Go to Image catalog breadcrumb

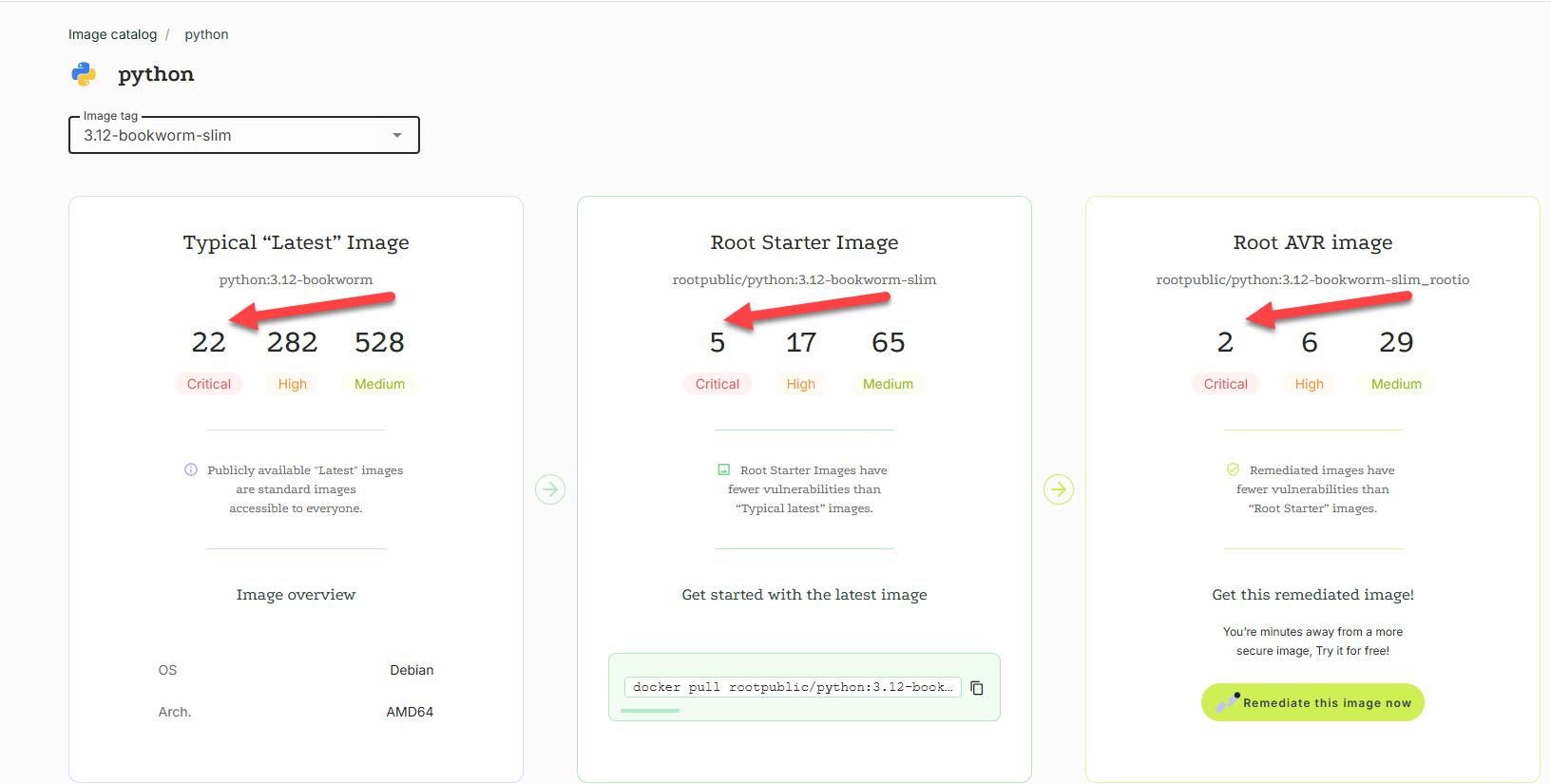112,34
